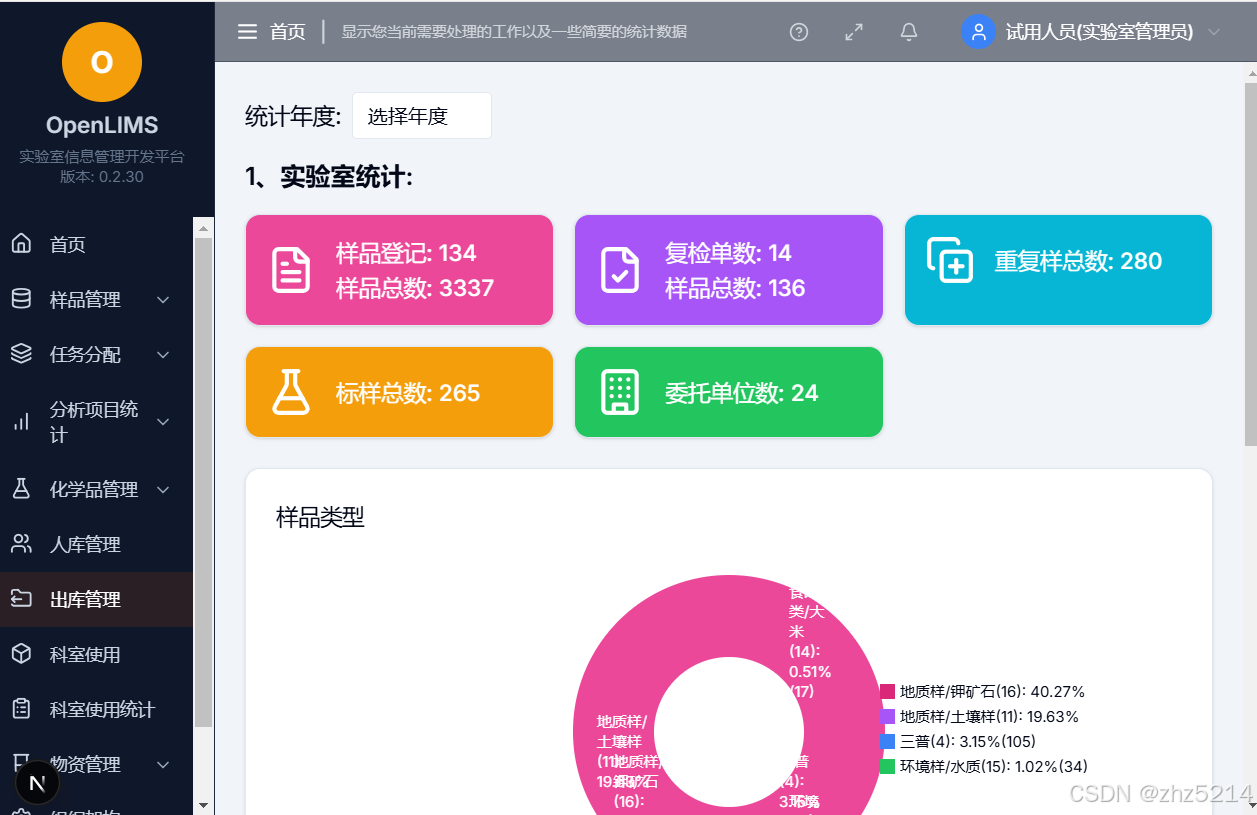Click the flask icon beside 化学品管理
1257x815 pixels.
(x=21, y=489)
